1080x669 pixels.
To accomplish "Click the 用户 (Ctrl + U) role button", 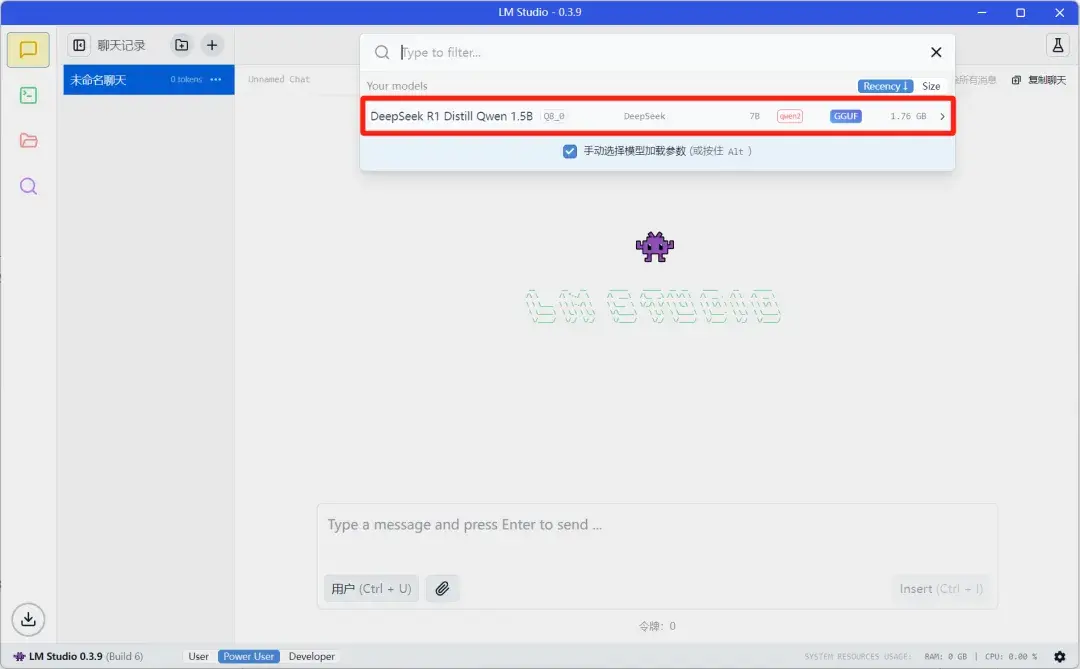I will (371, 588).
